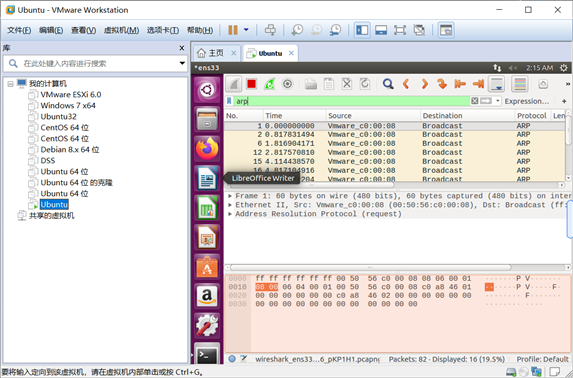Launch LibreOffice Impress from dock
This screenshot has height=378, width=573.
[207, 237]
